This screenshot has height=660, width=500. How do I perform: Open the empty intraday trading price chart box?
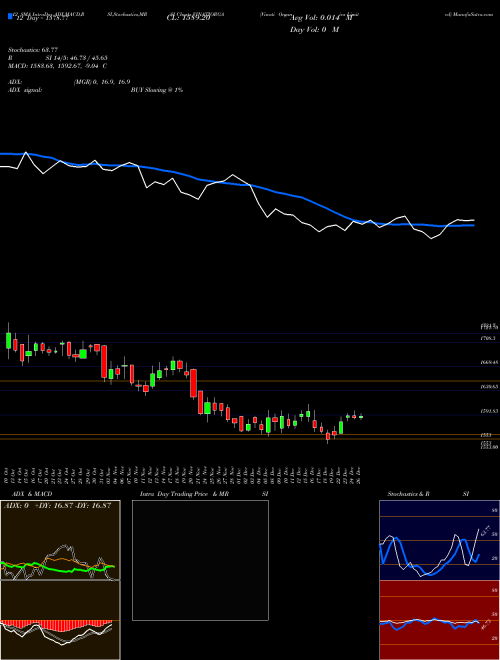(x=200, y=560)
